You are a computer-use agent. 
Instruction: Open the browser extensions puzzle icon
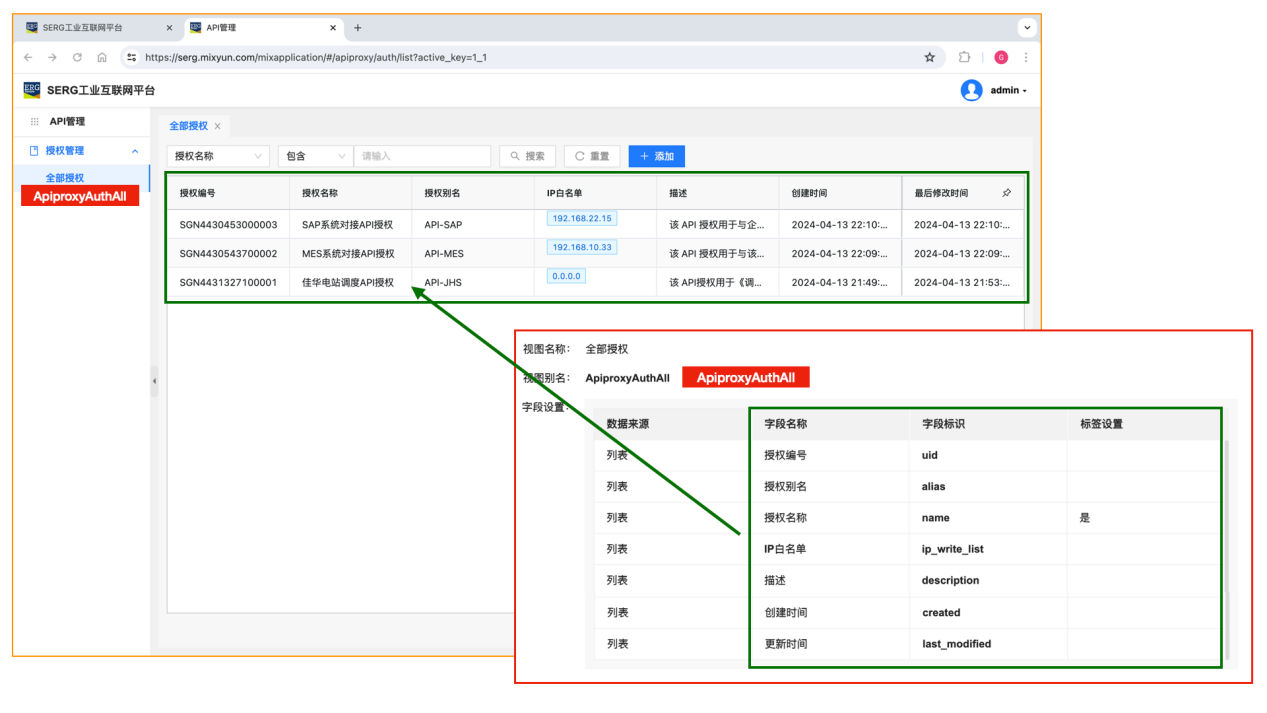[964, 58]
